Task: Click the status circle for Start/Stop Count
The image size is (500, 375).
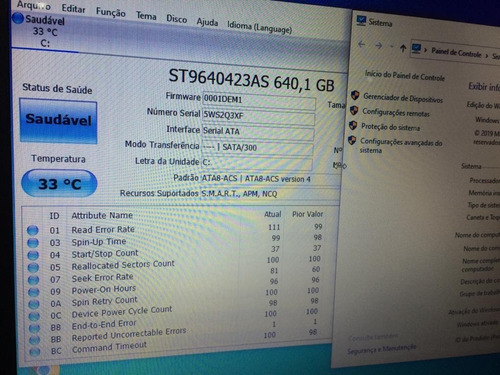Action: [33, 255]
